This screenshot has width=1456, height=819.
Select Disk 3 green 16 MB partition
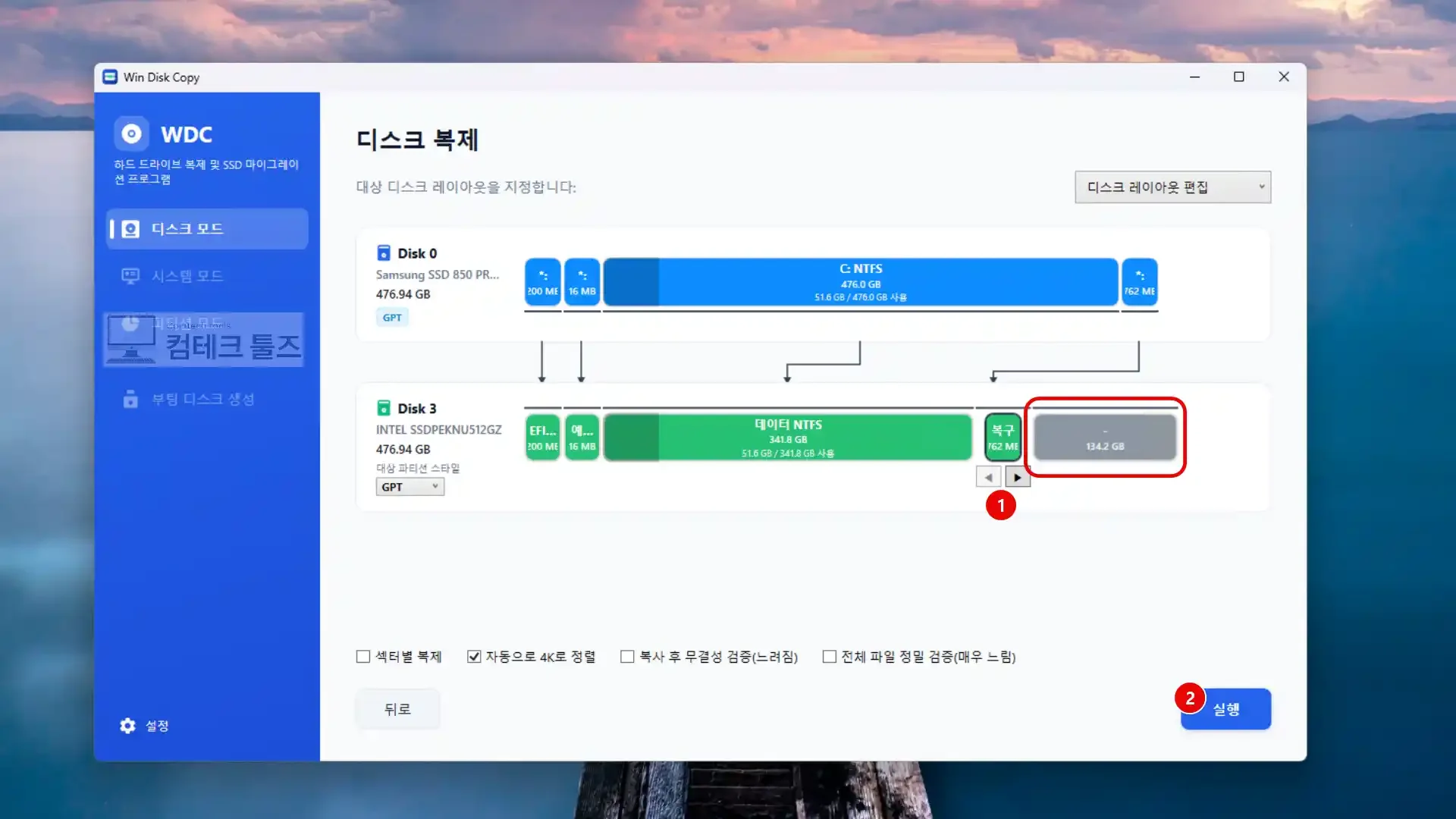[582, 438]
